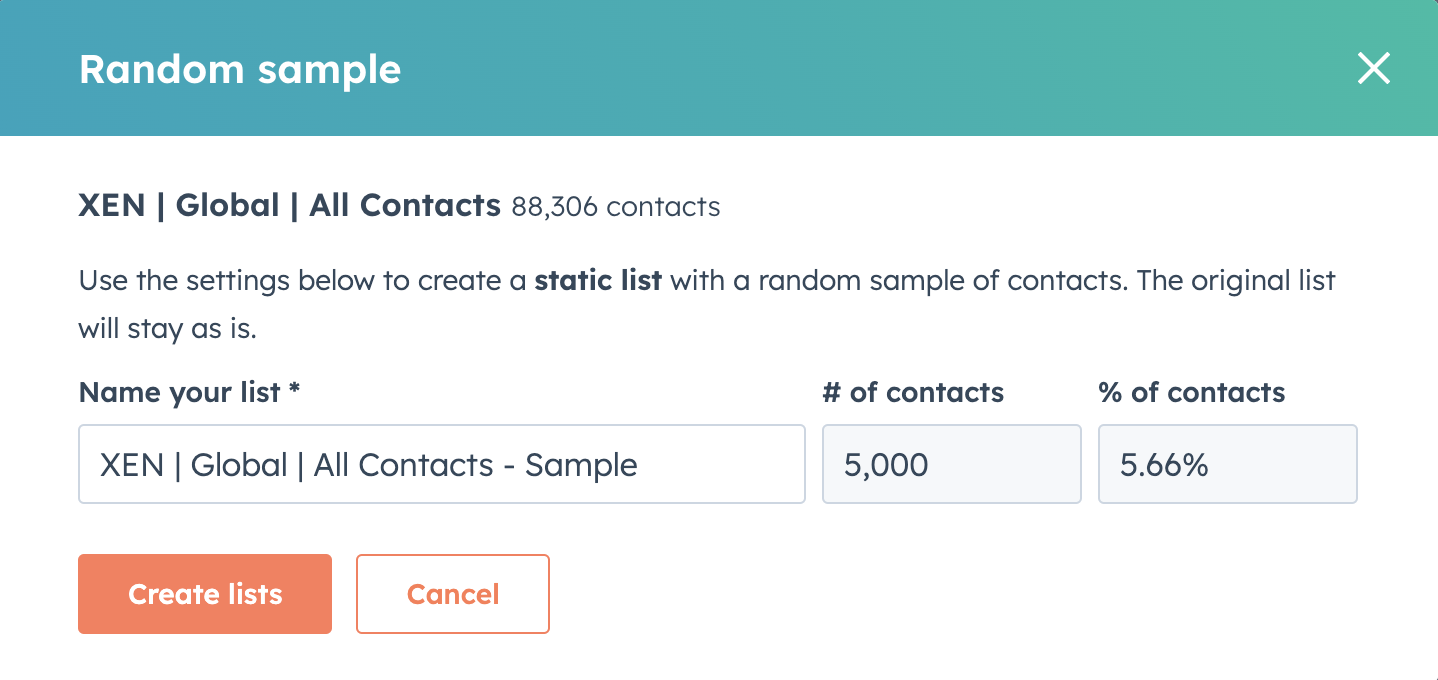Click the required asterisk beside Name your list

294,390
